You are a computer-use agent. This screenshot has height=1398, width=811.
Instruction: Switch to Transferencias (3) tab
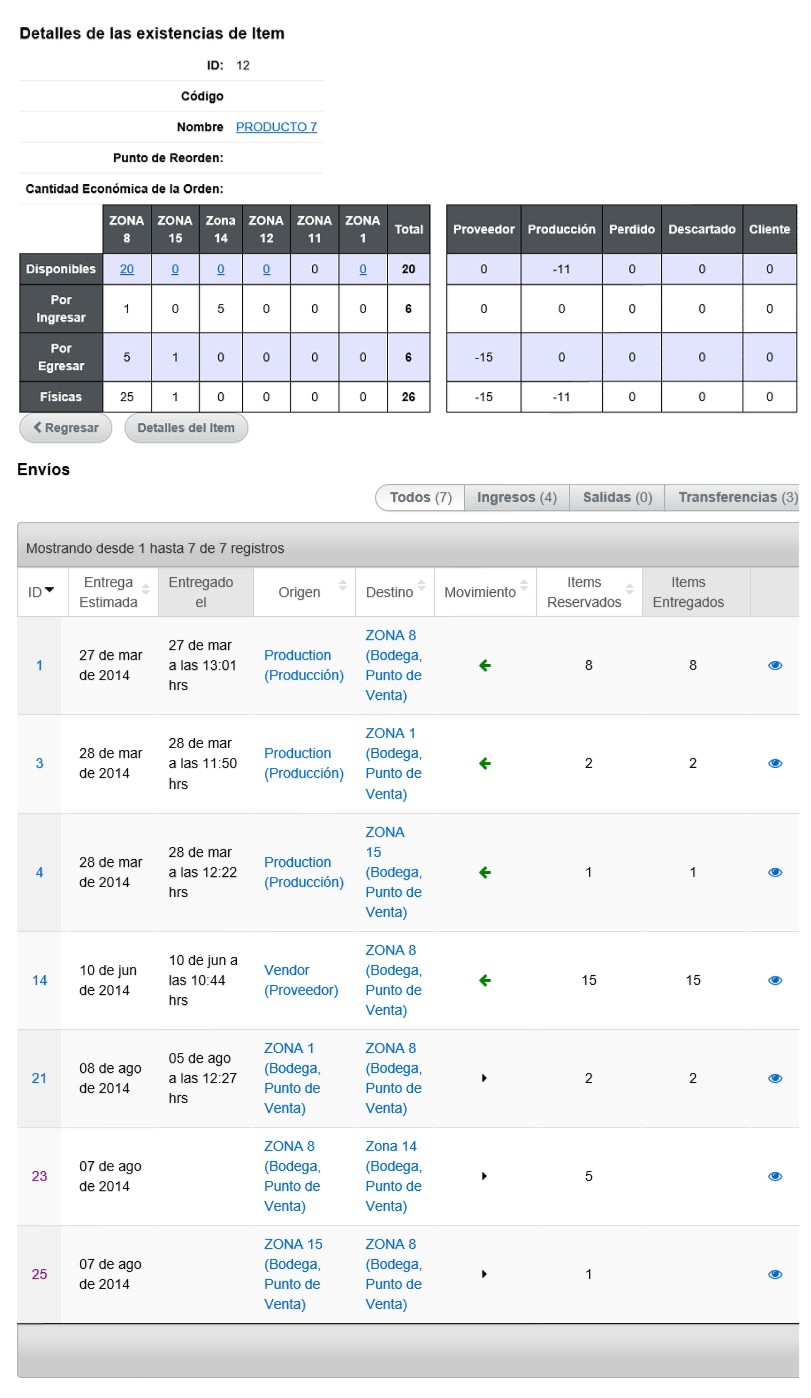[734, 498]
